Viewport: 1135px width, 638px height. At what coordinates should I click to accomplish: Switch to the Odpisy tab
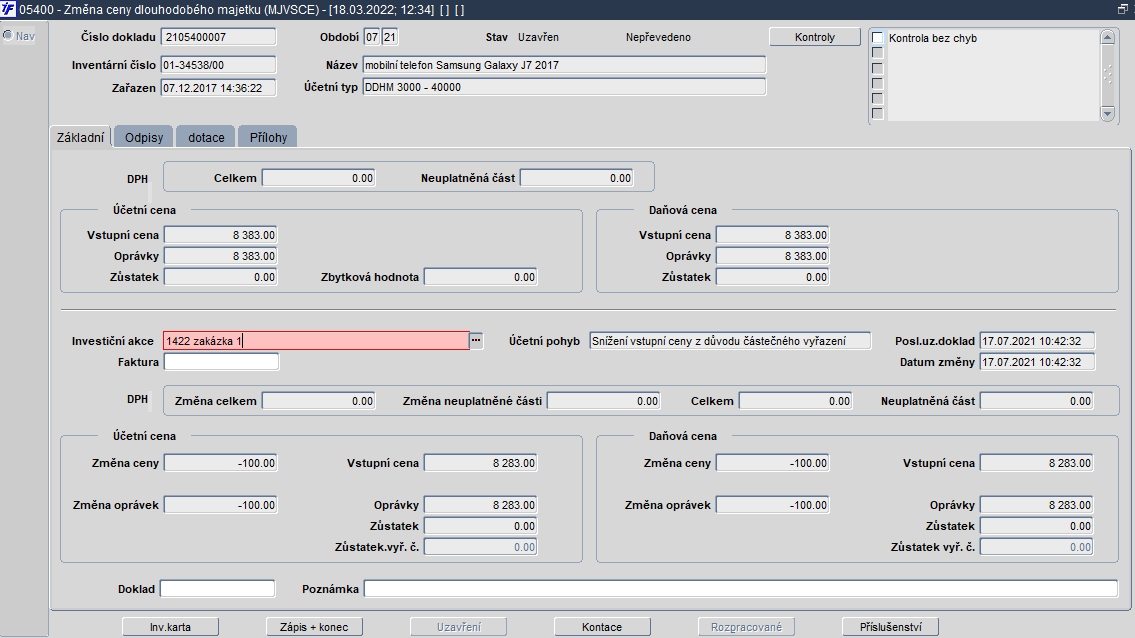tap(144, 137)
